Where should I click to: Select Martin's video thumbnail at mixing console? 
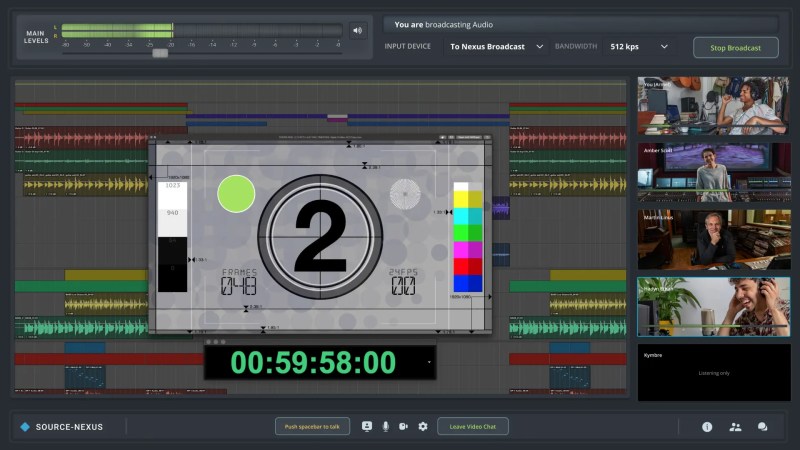point(713,239)
